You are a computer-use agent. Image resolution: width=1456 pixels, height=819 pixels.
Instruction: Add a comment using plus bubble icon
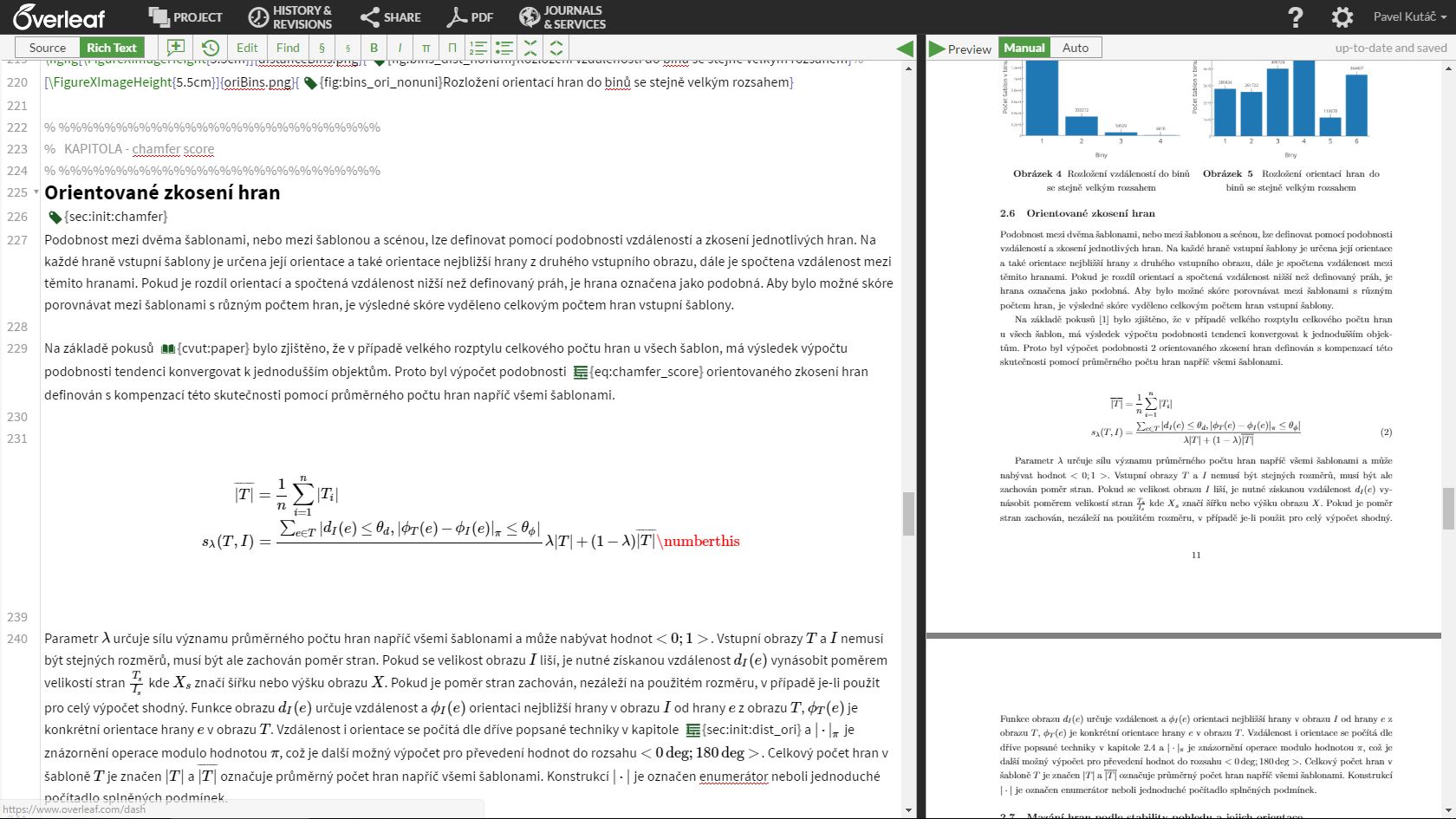[176, 48]
